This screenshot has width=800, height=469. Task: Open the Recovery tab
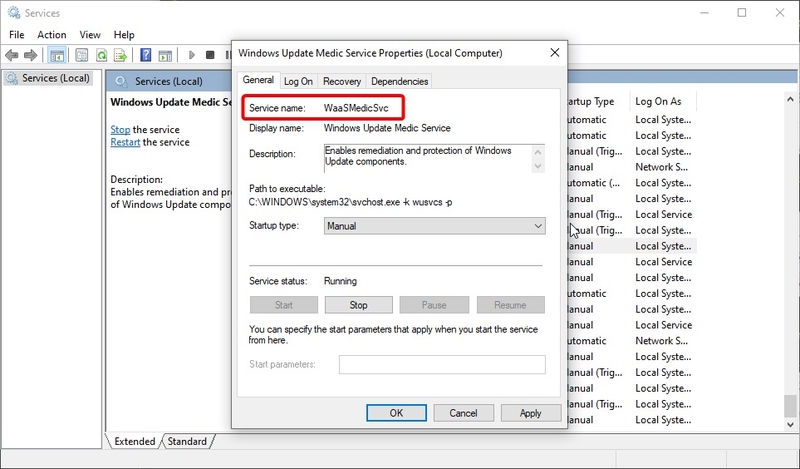342,81
